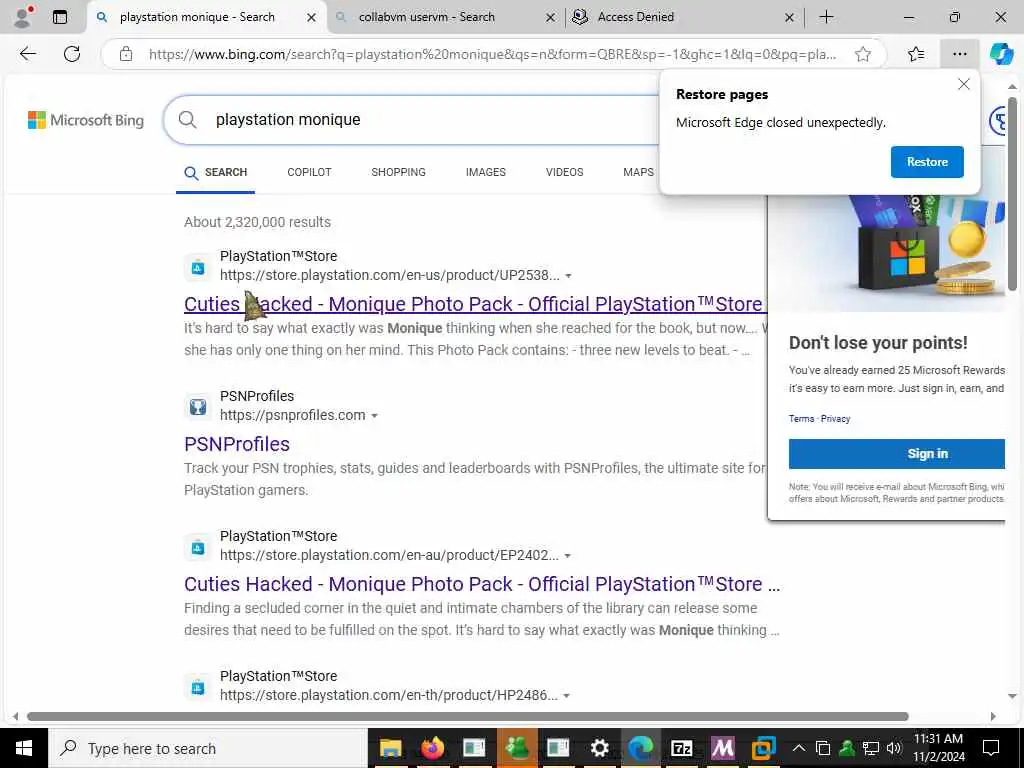Image resolution: width=1024 pixels, height=768 pixels.
Task: Click the horizontal scrollbar thumb
Action: (x=468, y=716)
